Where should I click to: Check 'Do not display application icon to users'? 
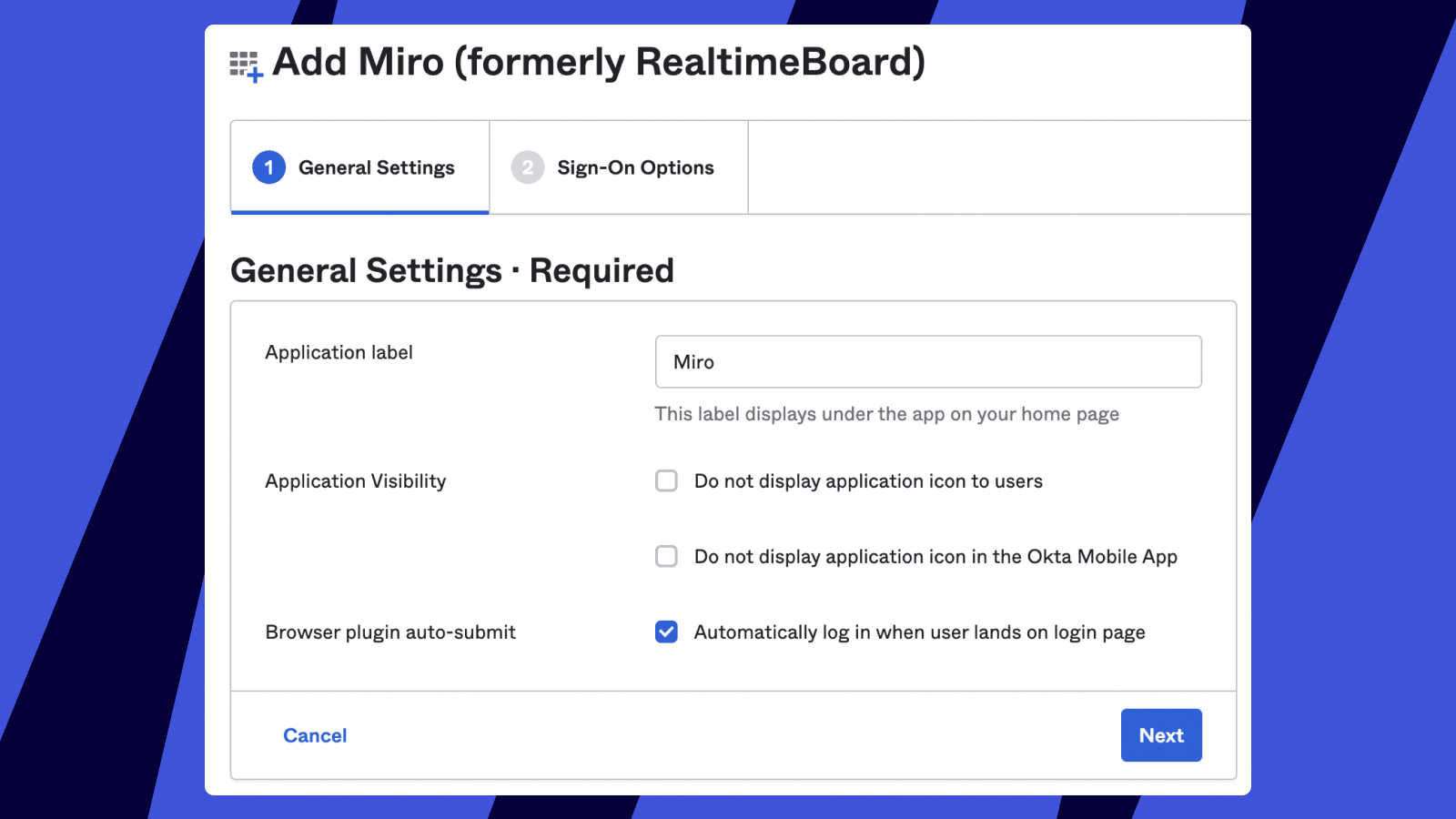coord(666,480)
